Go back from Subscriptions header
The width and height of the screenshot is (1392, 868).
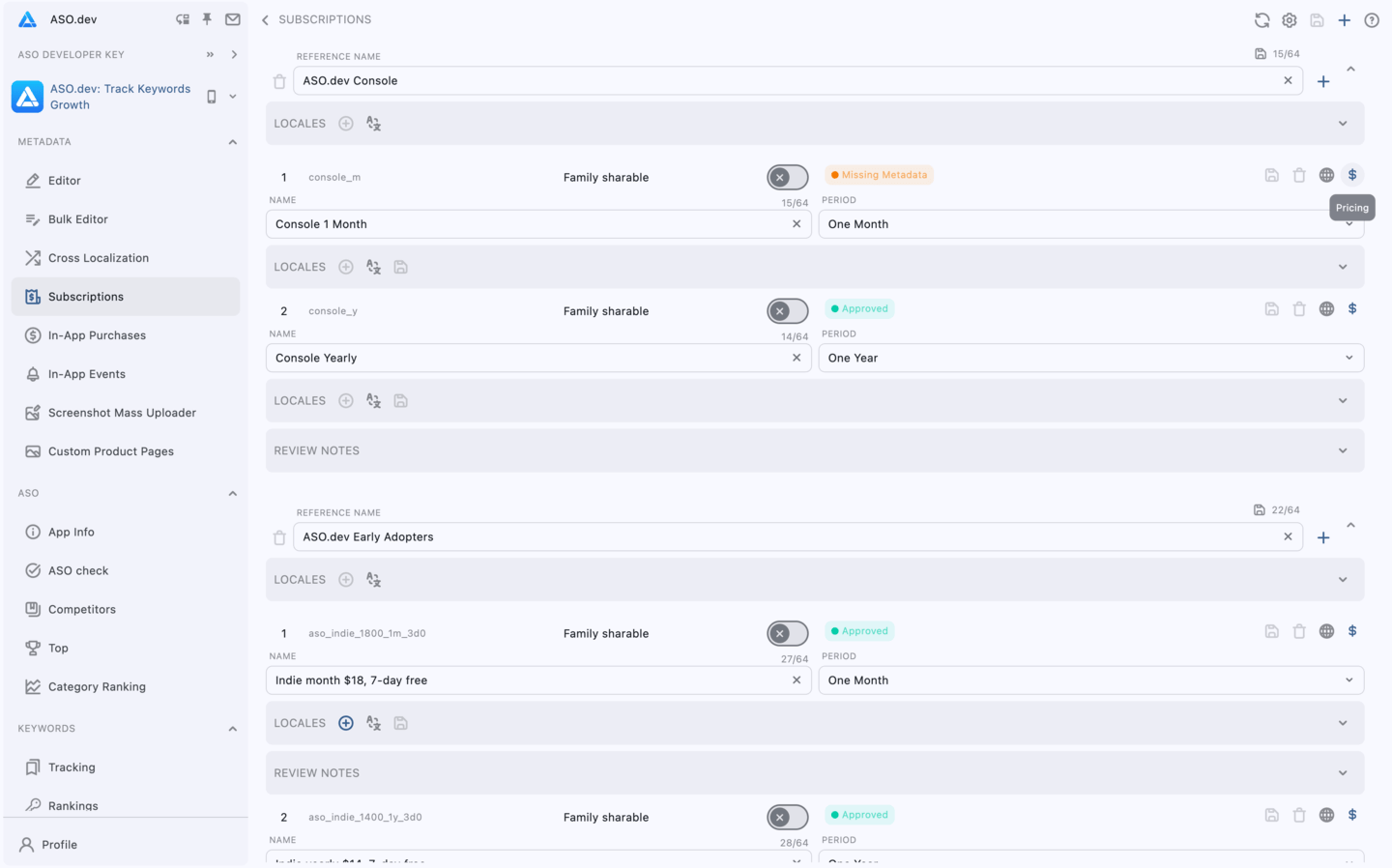(x=266, y=20)
